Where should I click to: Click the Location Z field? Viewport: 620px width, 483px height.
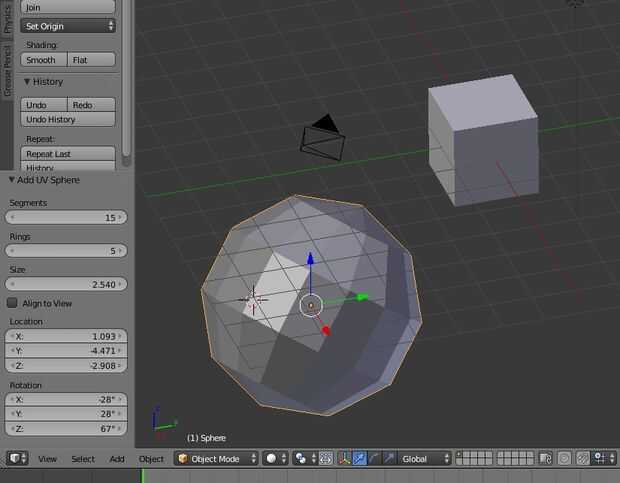point(66,365)
